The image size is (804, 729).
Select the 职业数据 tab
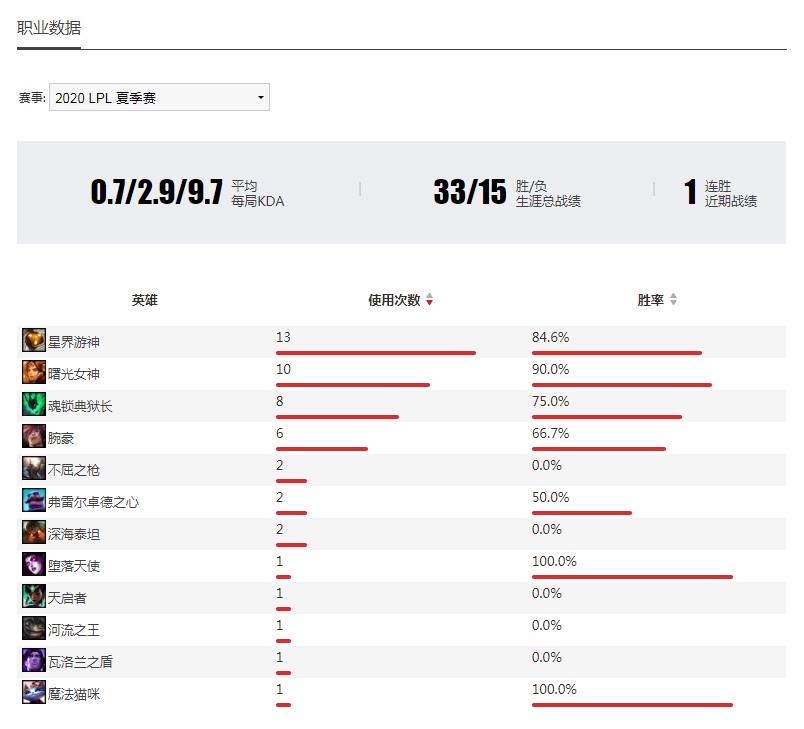[x=49, y=28]
